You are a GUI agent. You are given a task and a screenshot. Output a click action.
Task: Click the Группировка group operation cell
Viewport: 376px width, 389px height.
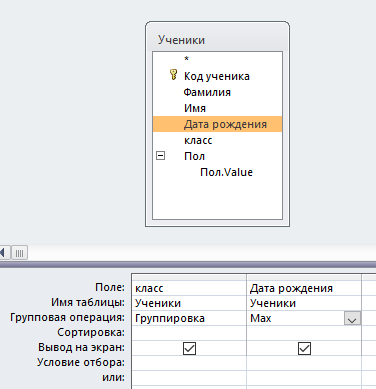point(189,318)
